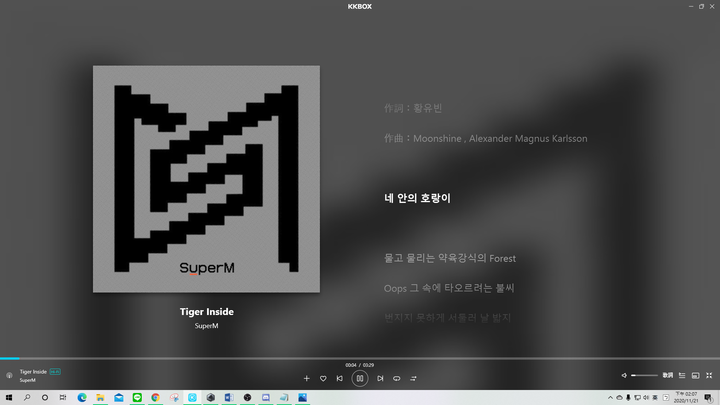The width and height of the screenshot is (720, 405).
Task: Open the Photos app from the taskbar
Action: pyautogui.click(x=303, y=398)
